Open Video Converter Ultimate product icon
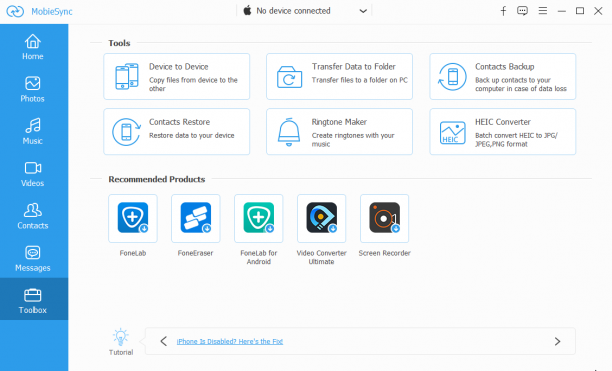This screenshot has width=612, height=371. (x=322, y=218)
